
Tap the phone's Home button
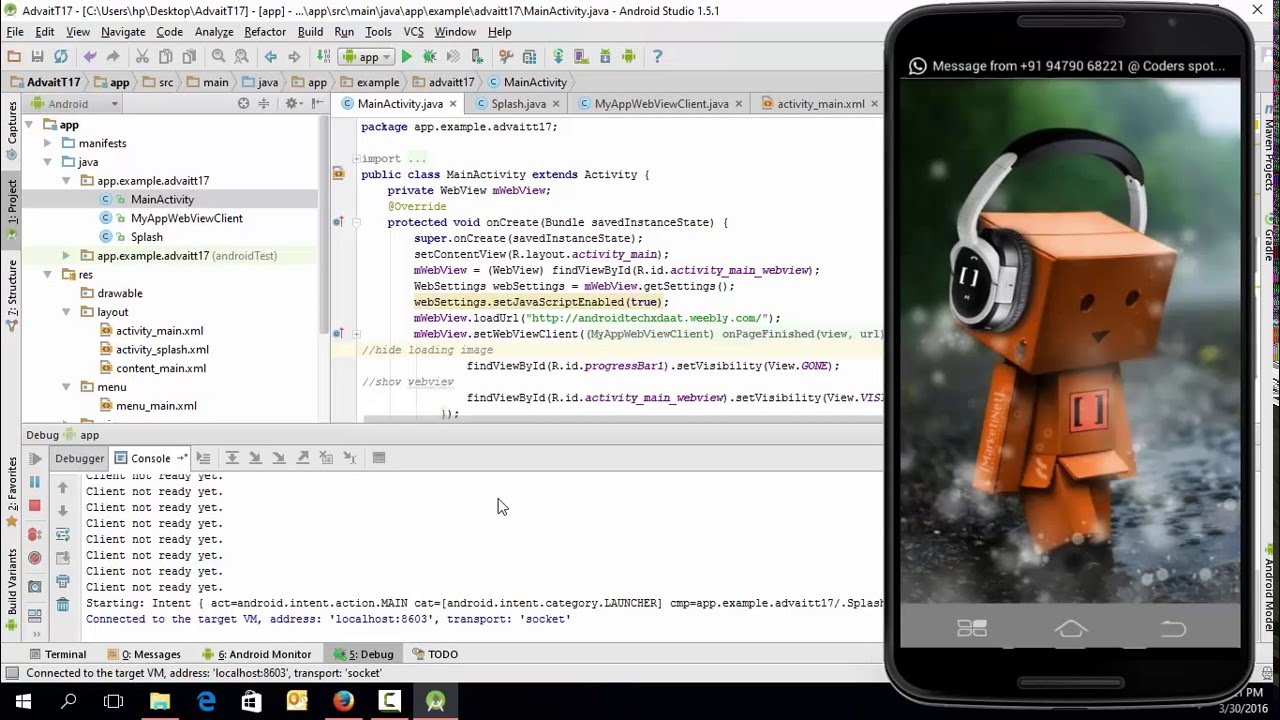coord(1071,628)
